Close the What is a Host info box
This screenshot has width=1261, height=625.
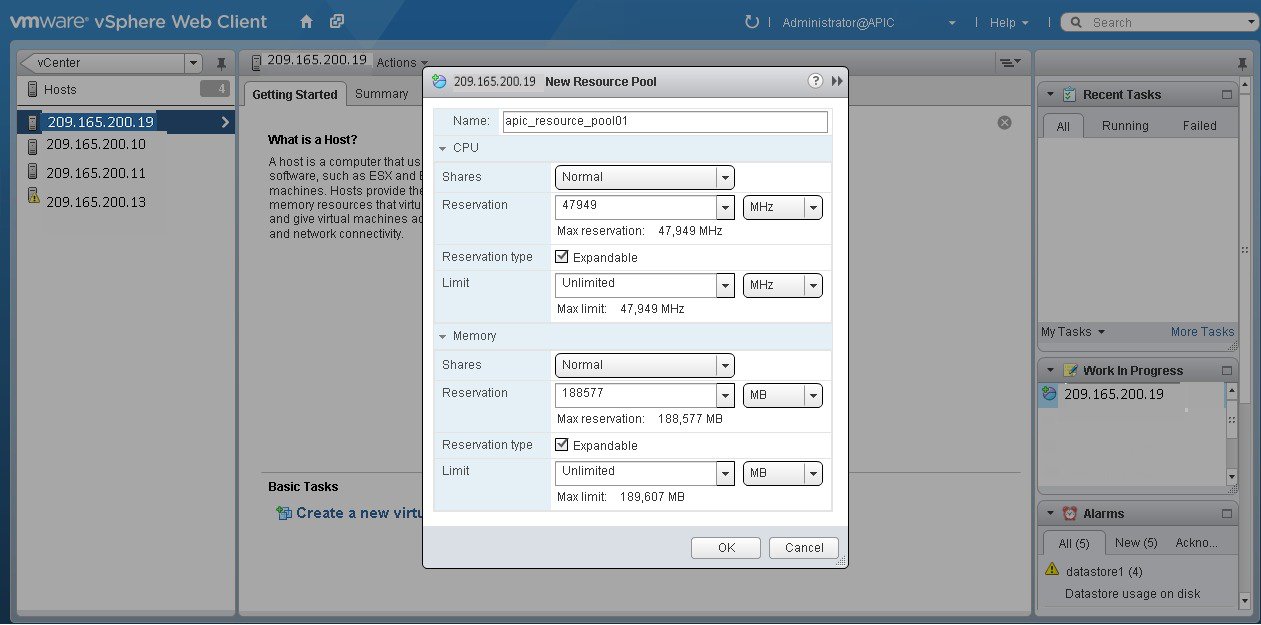1004,122
